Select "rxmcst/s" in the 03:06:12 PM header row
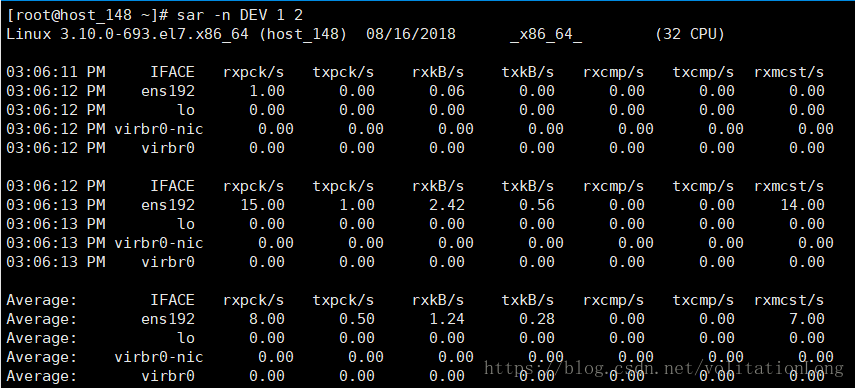This screenshot has height=388, width=855. pos(789,186)
